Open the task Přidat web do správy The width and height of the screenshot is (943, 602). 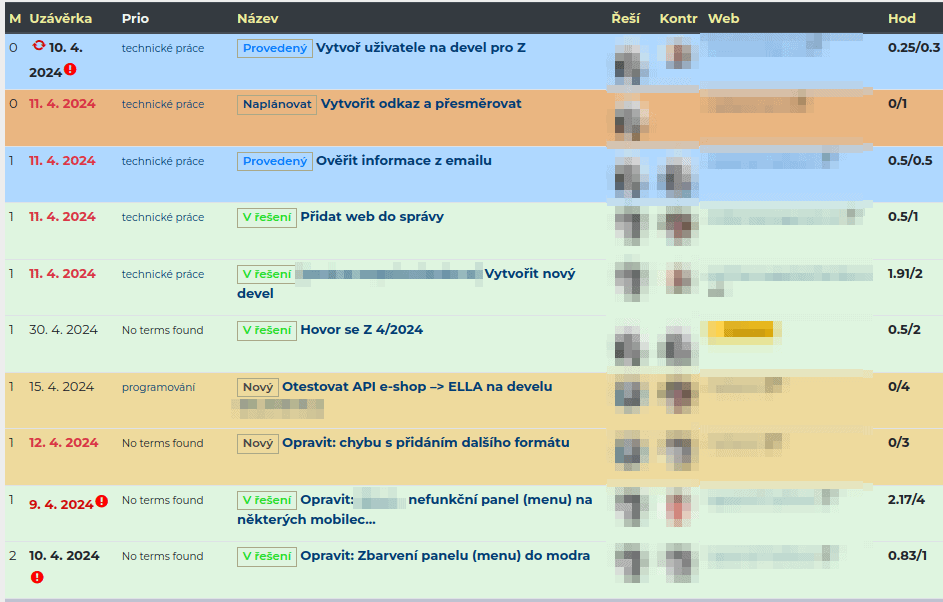[x=372, y=217]
